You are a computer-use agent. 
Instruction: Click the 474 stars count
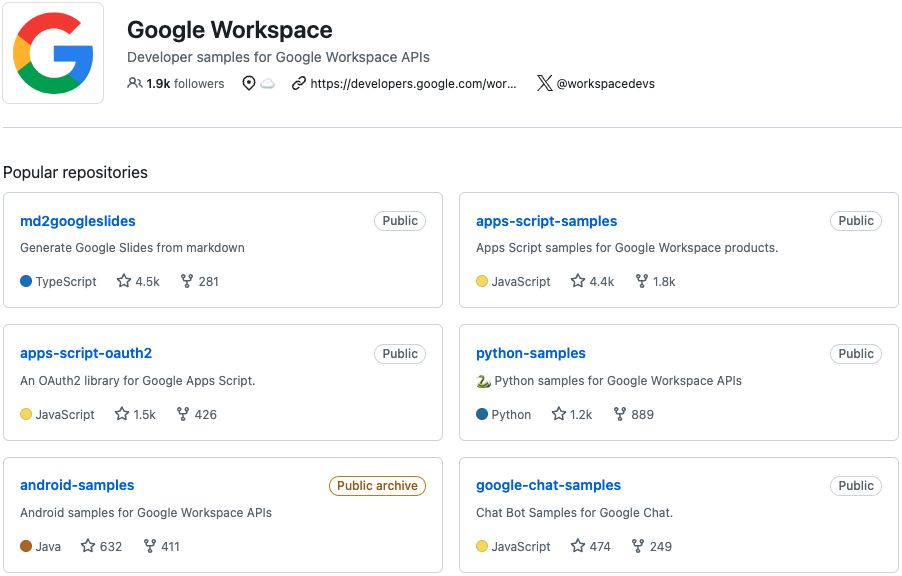pyautogui.click(x=600, y=546)
